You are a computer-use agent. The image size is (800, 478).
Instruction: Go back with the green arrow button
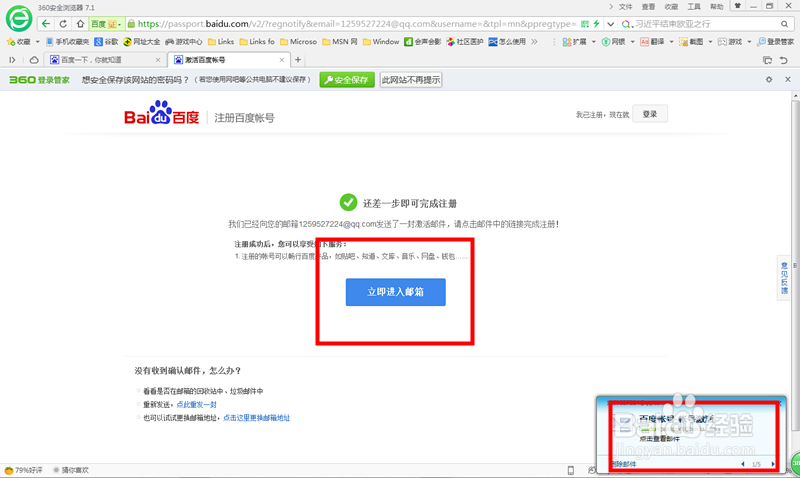[x=46, y=24]
